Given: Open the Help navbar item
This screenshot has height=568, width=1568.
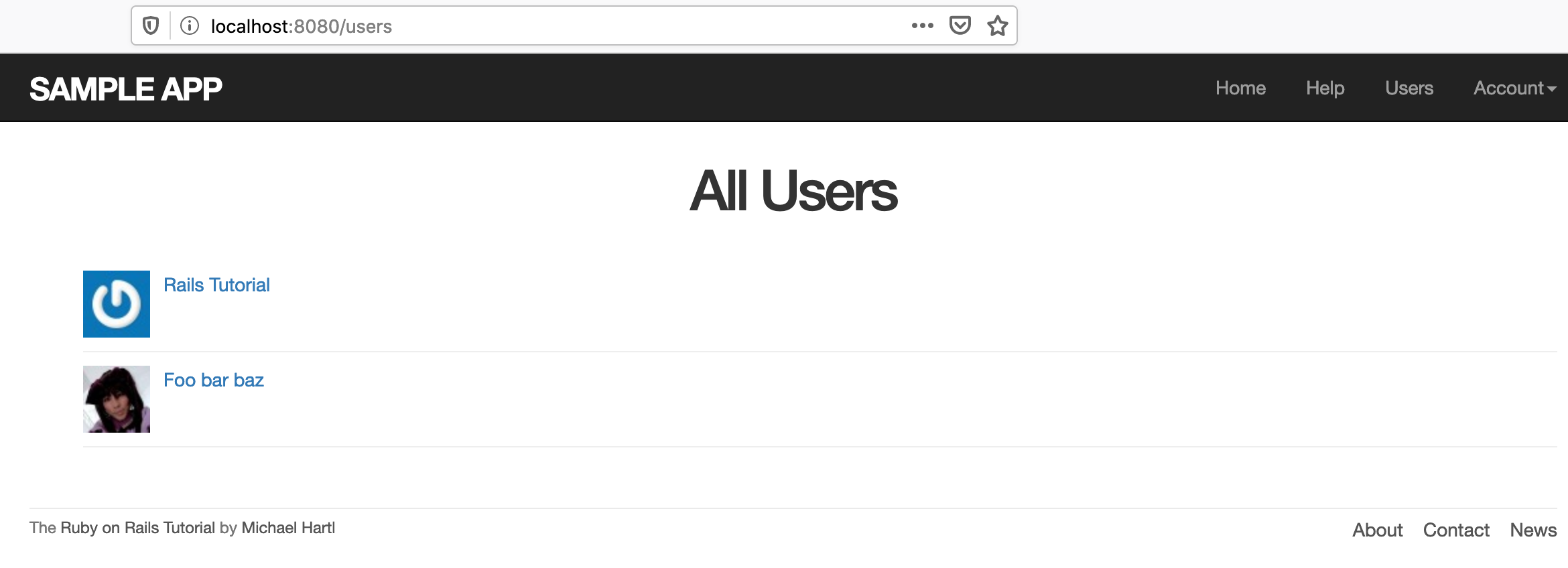Looking at the screenshot, I should point(1325,88).
